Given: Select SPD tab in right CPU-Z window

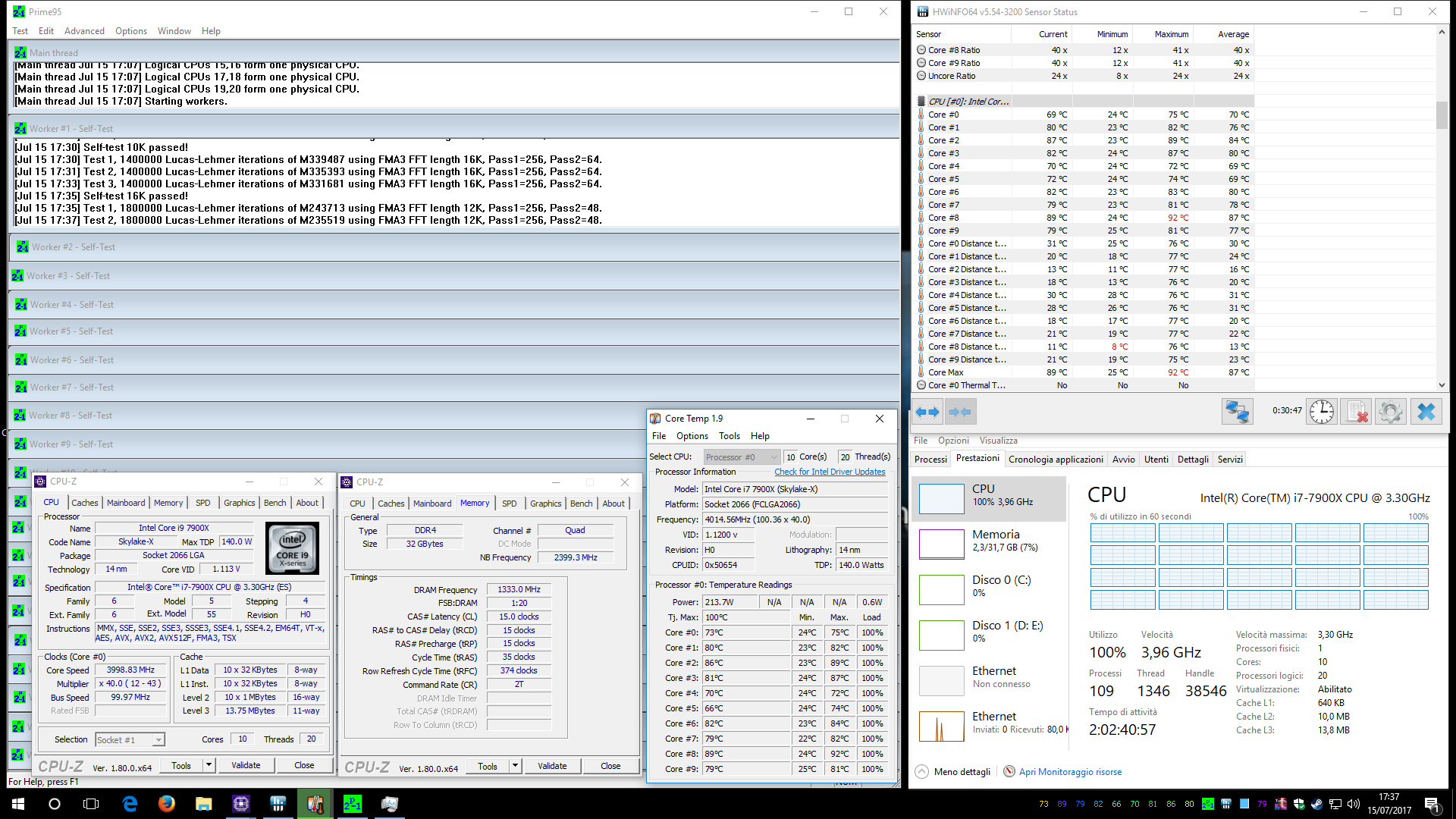Looking at the screenshot, I should coord(510,504).
